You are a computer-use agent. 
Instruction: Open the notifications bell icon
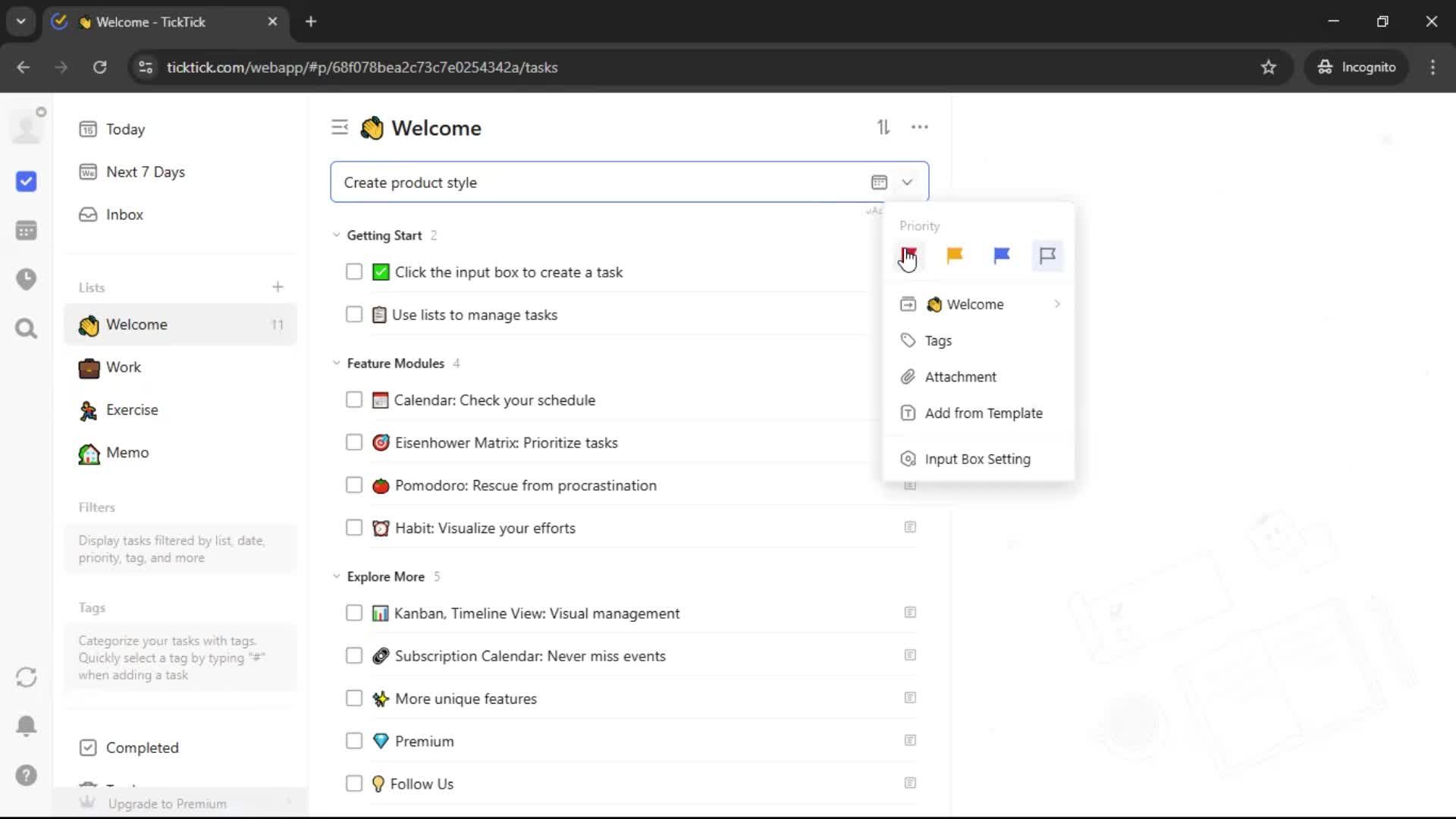[x=26, y=726]
